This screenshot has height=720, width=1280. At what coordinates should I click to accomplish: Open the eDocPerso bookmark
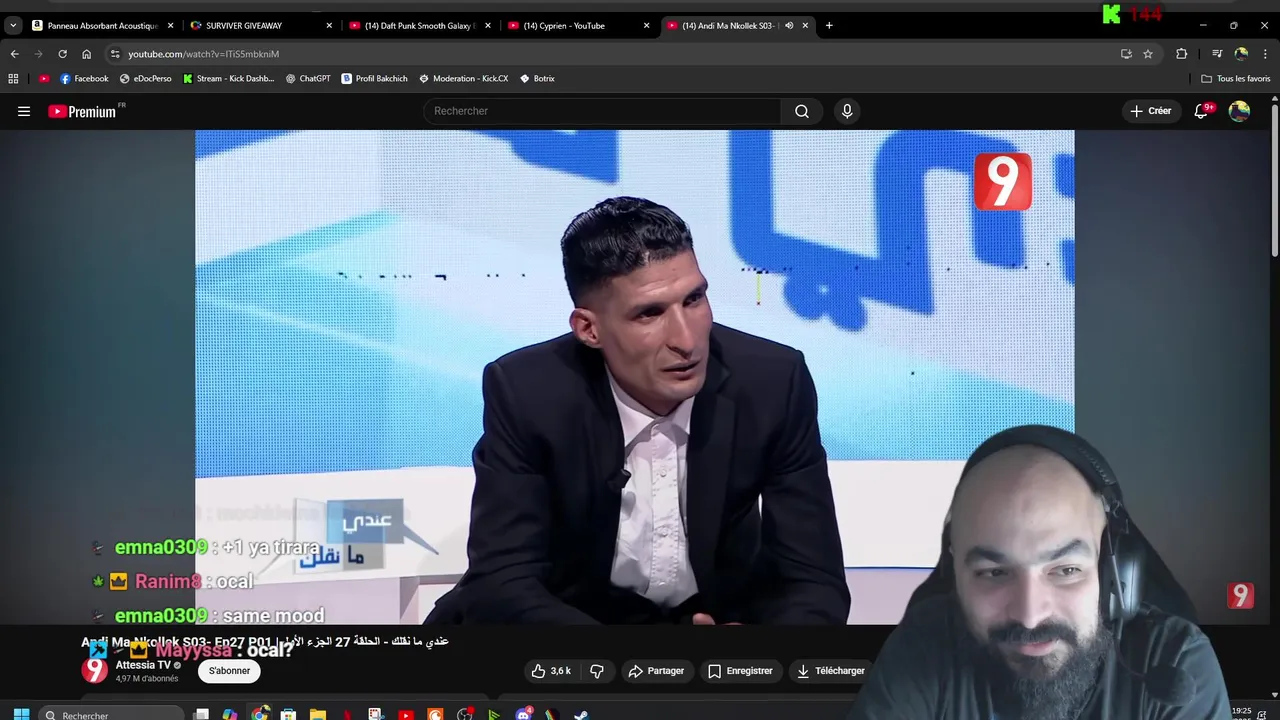tap(145, 78)
